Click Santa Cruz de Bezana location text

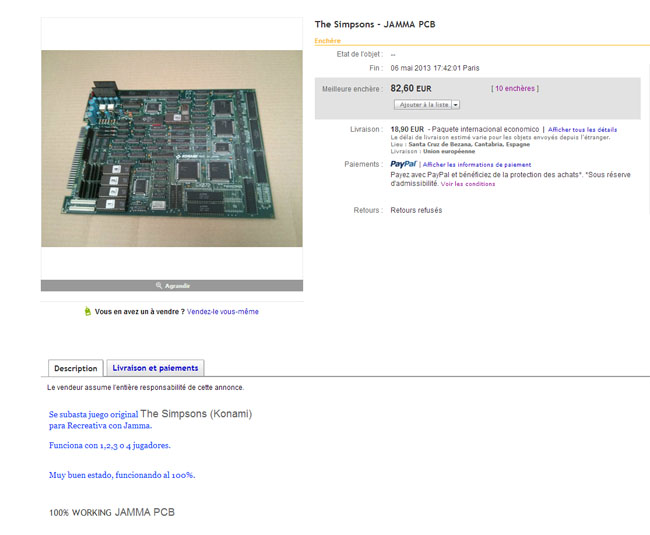pyautogui.click(x=469, y=144)
